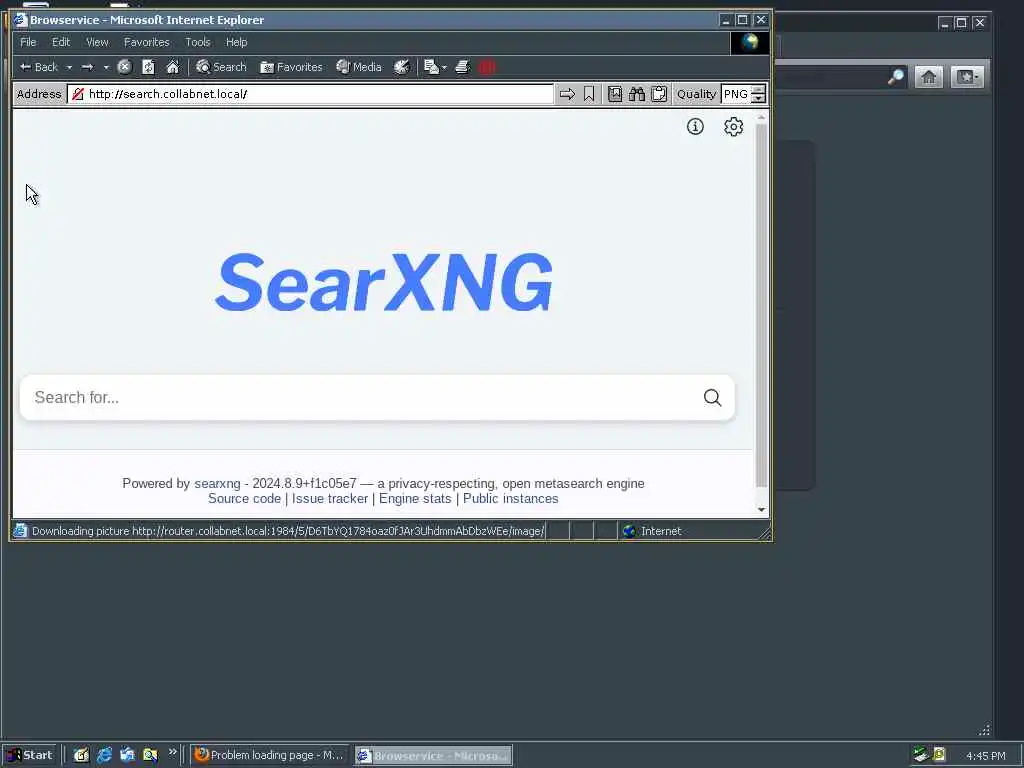
Task: Open the Help menu
Action: (x=236, y=42)
